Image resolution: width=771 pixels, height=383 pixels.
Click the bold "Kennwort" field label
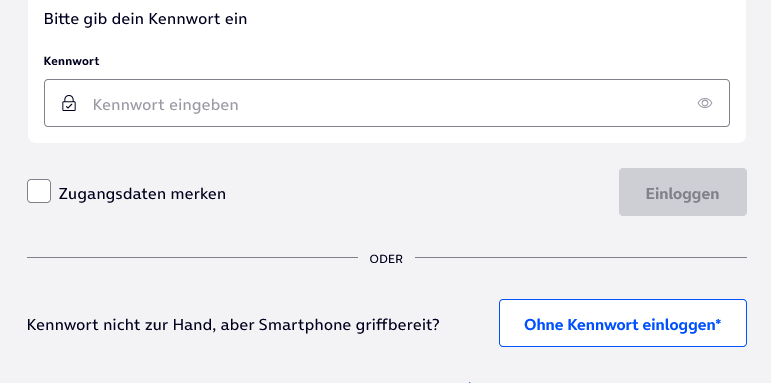click(x=71, y=61)
